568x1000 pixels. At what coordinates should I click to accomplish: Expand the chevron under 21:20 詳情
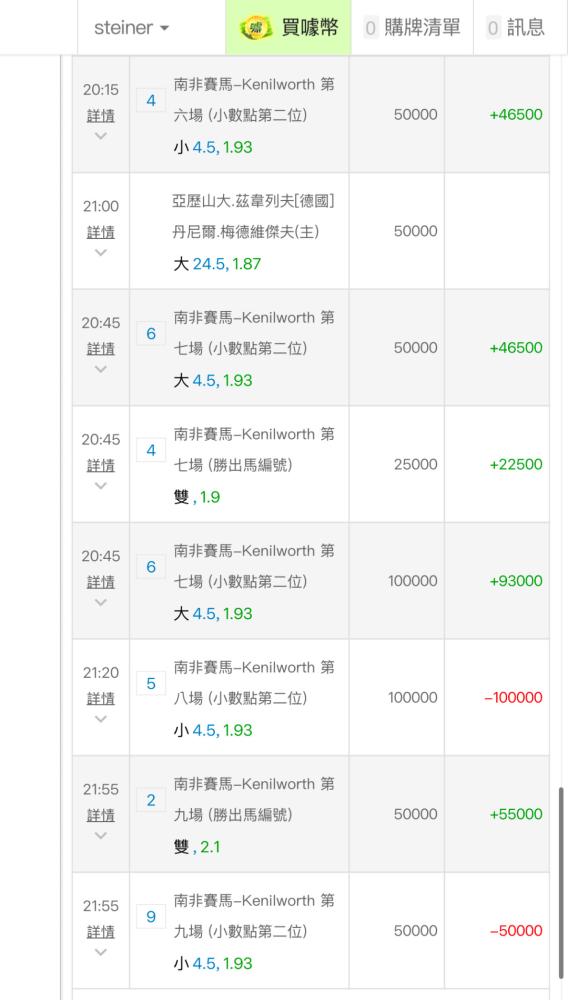coord(101,719)
